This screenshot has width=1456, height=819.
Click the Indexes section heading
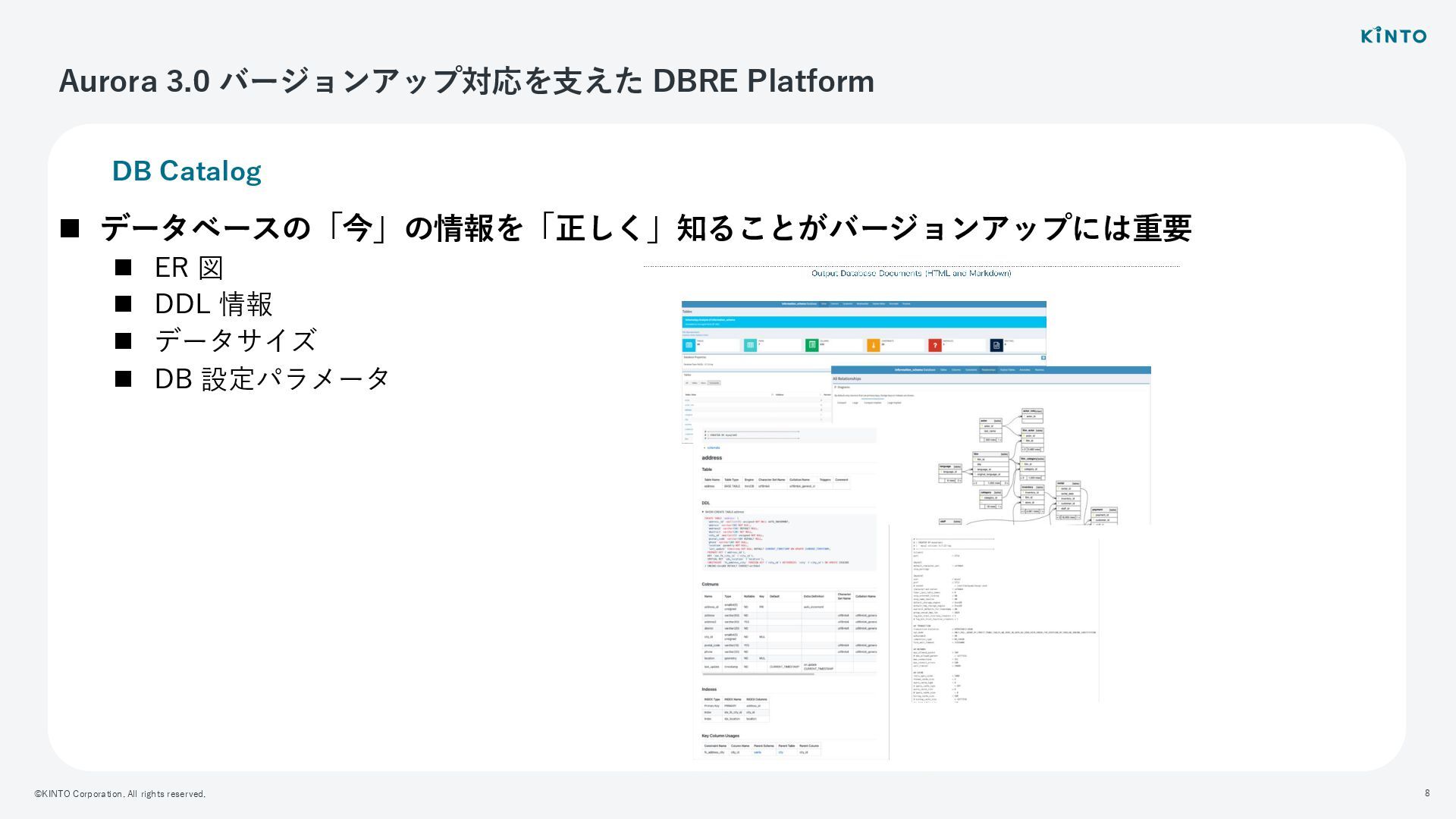click(709, 689)
